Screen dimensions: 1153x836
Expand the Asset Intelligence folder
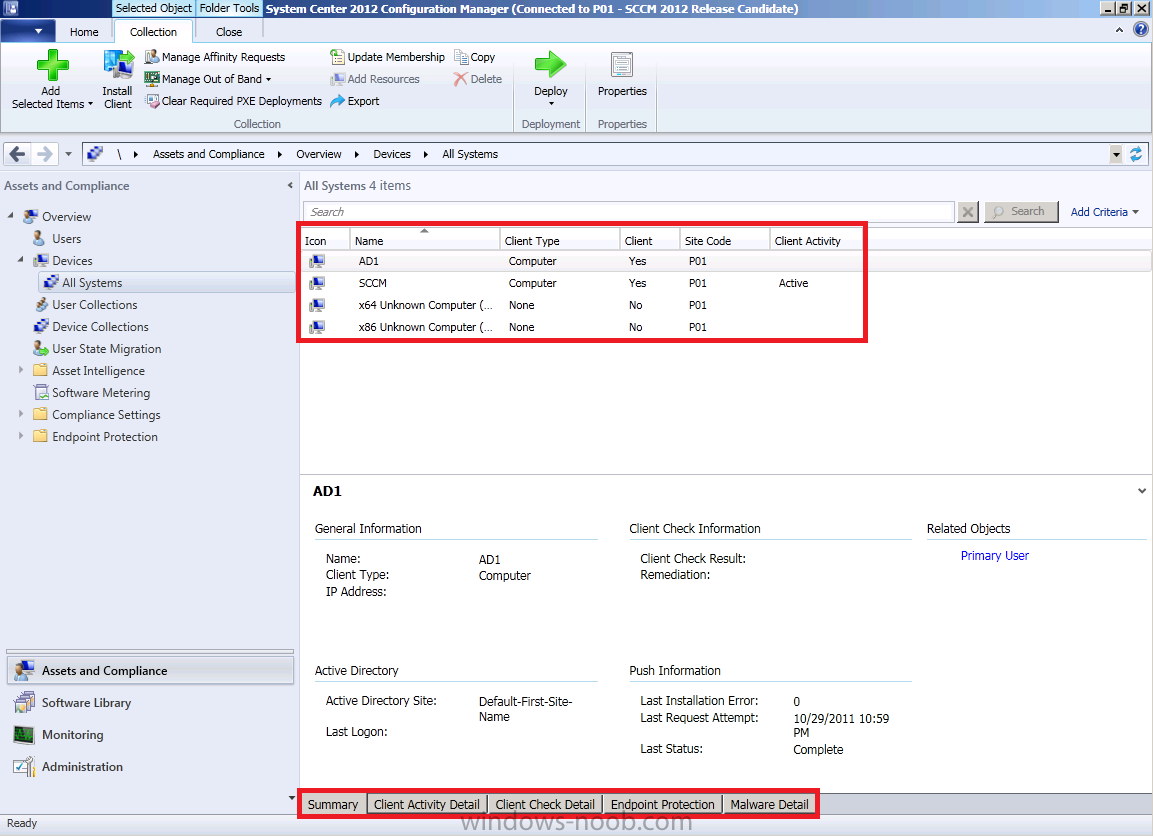point(21,370)
